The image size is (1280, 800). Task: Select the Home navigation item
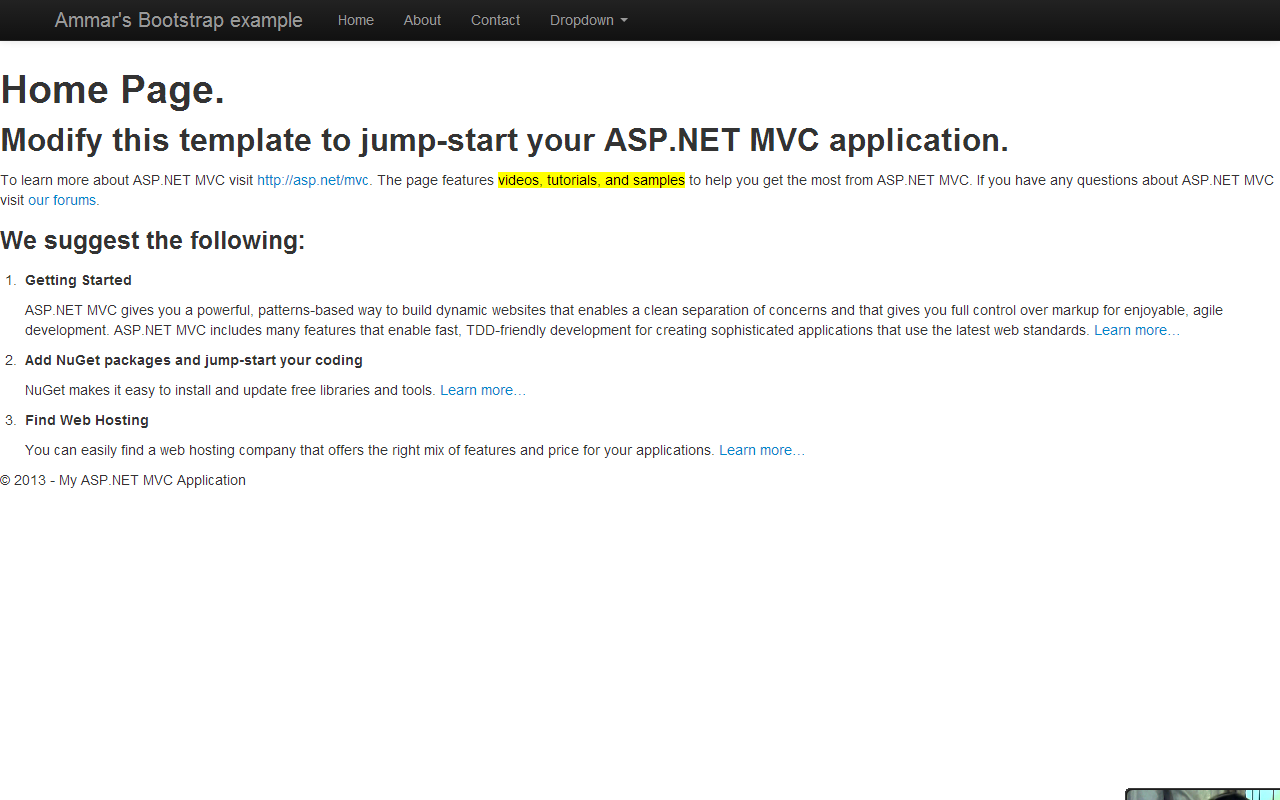[355, 20]
